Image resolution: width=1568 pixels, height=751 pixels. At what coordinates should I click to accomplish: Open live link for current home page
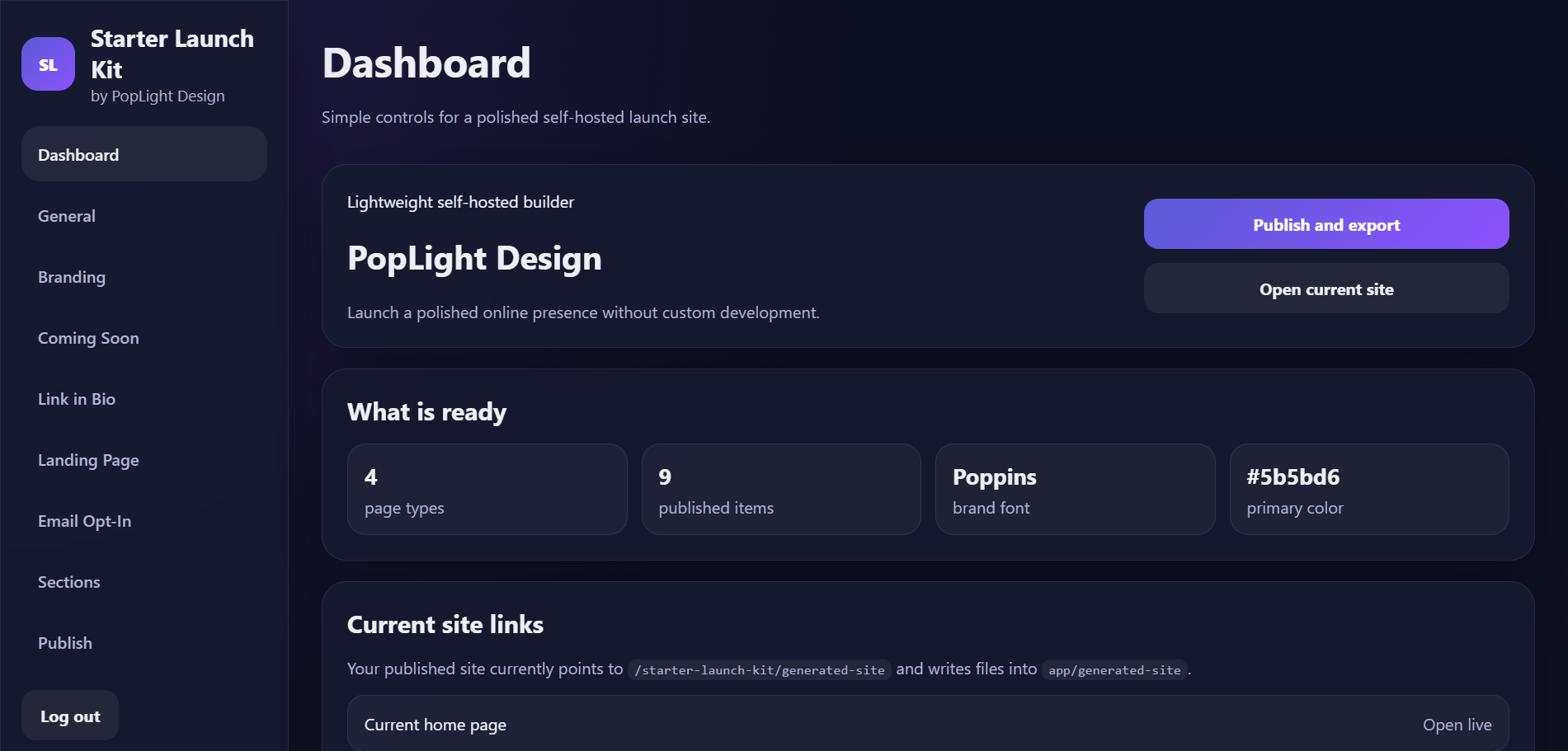(x=1457, y=725)
